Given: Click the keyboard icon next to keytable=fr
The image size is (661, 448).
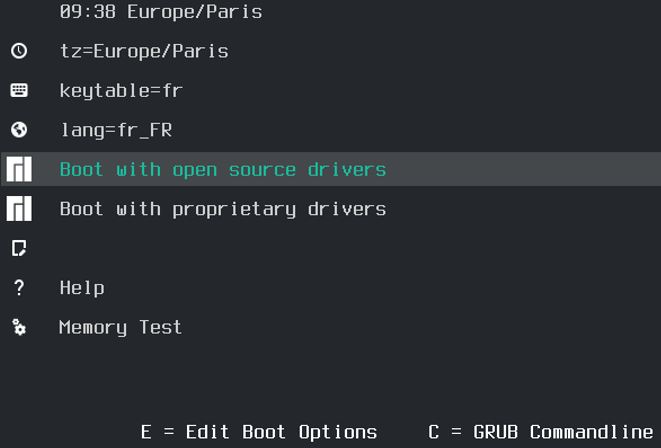Looking at the screenshot, I should [19, 90].
